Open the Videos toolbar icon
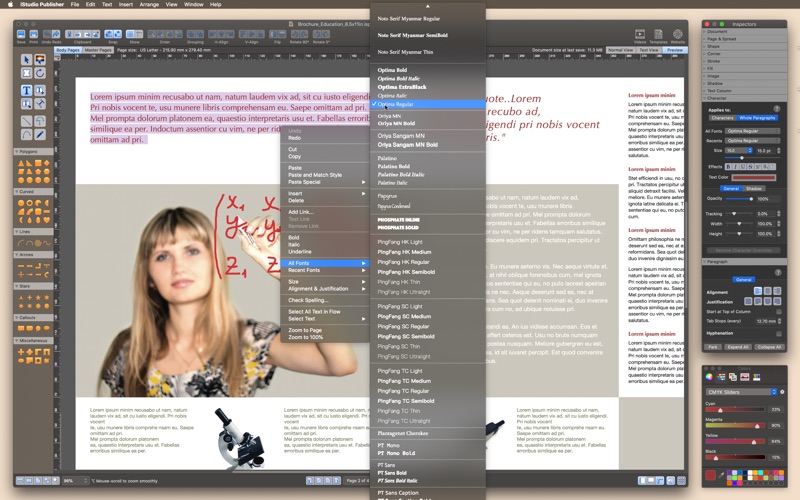800x500 pixels. coord(640,35)
